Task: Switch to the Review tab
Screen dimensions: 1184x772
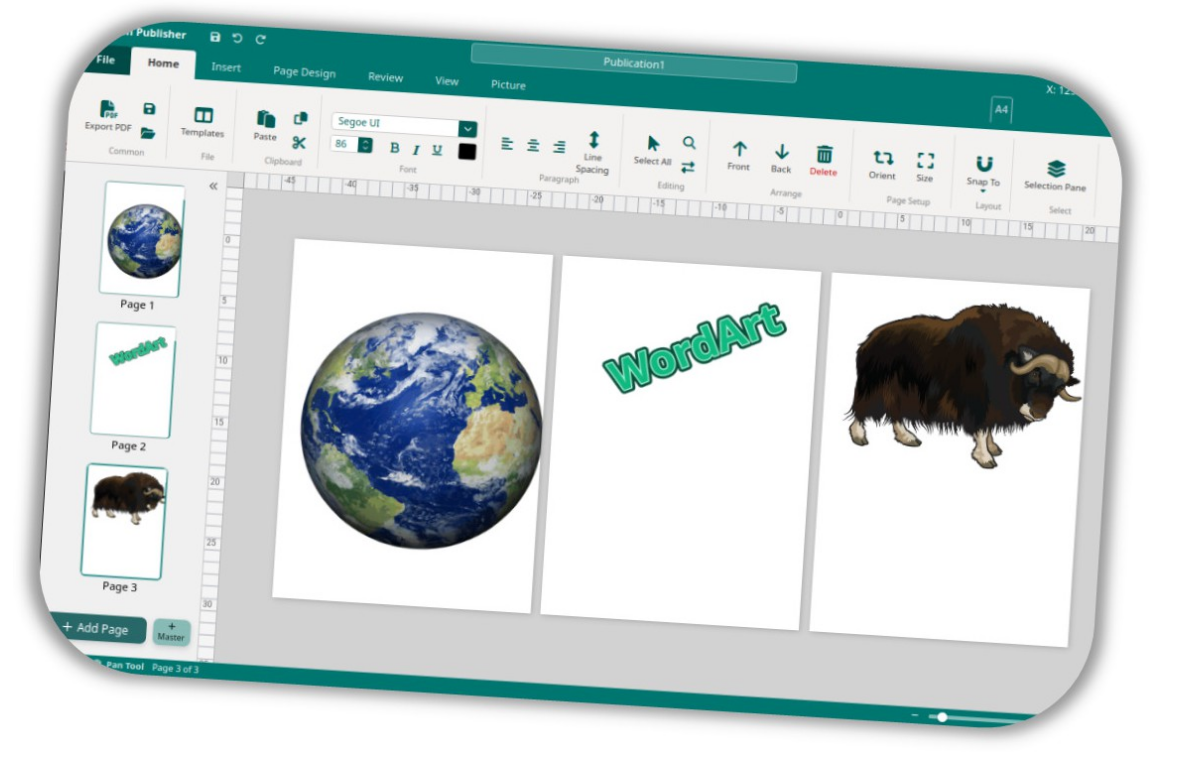Action: pyautogui.click(x=385, y=77)
